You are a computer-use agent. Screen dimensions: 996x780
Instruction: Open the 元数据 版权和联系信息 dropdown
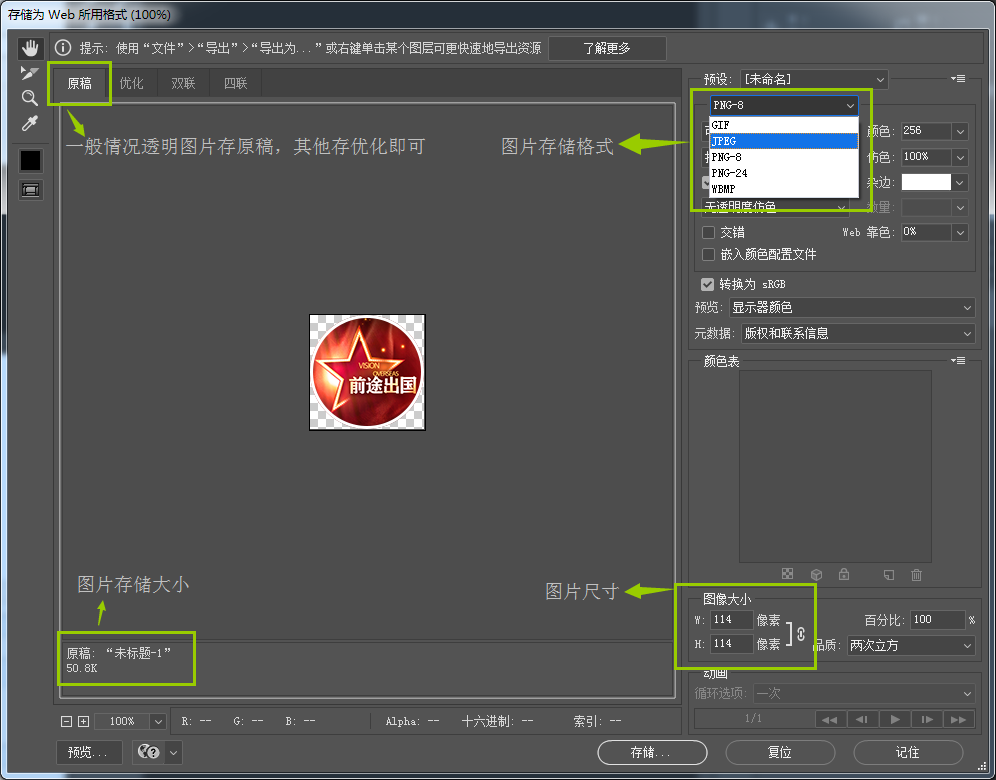(858, 333)
